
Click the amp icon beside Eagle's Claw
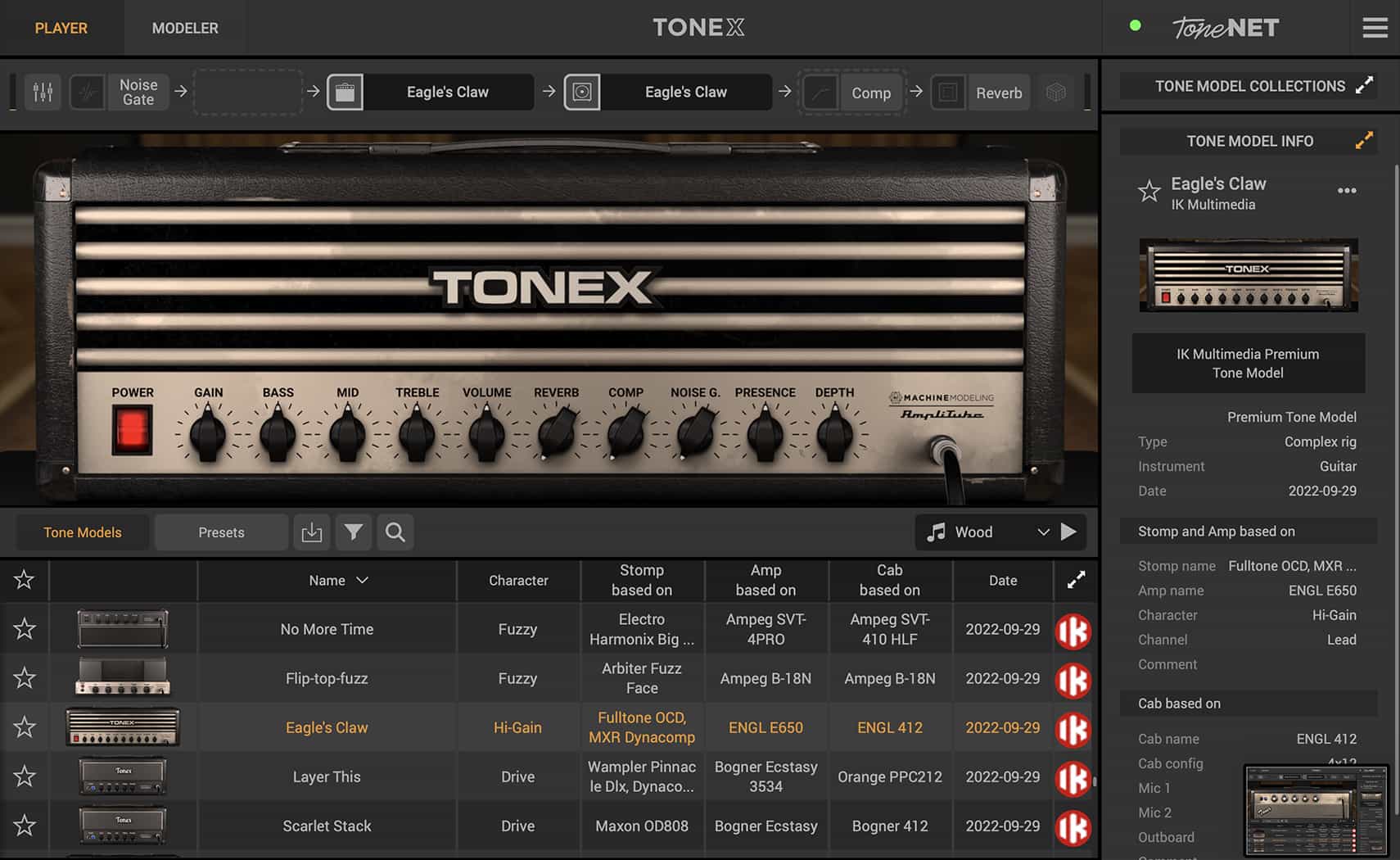point(346,92)
